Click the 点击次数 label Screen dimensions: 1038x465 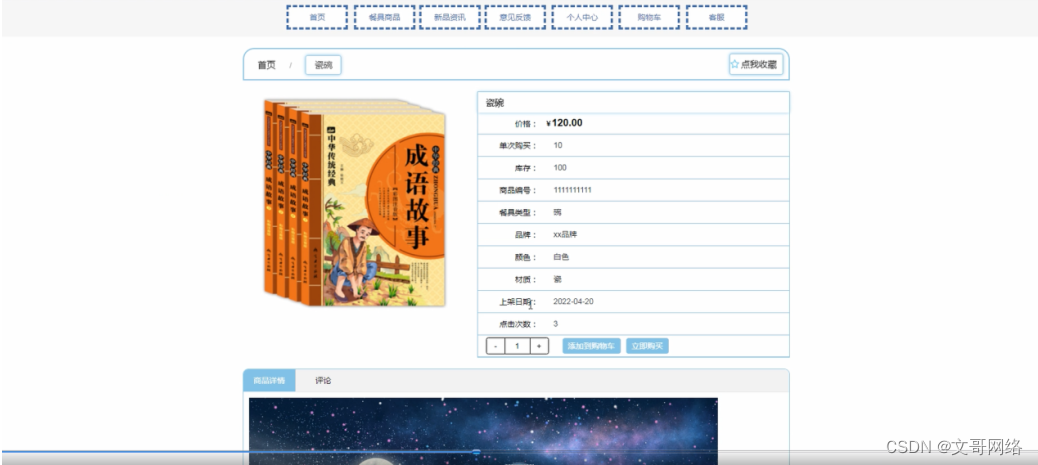coord(518,325)
